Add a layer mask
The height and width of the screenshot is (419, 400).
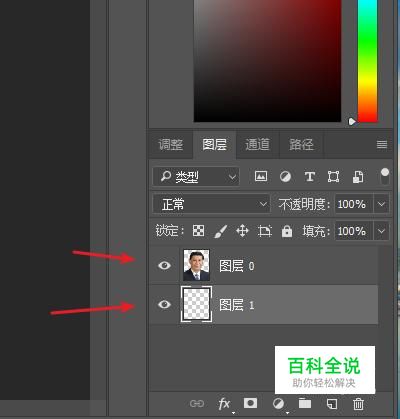(x=250, y=403)
